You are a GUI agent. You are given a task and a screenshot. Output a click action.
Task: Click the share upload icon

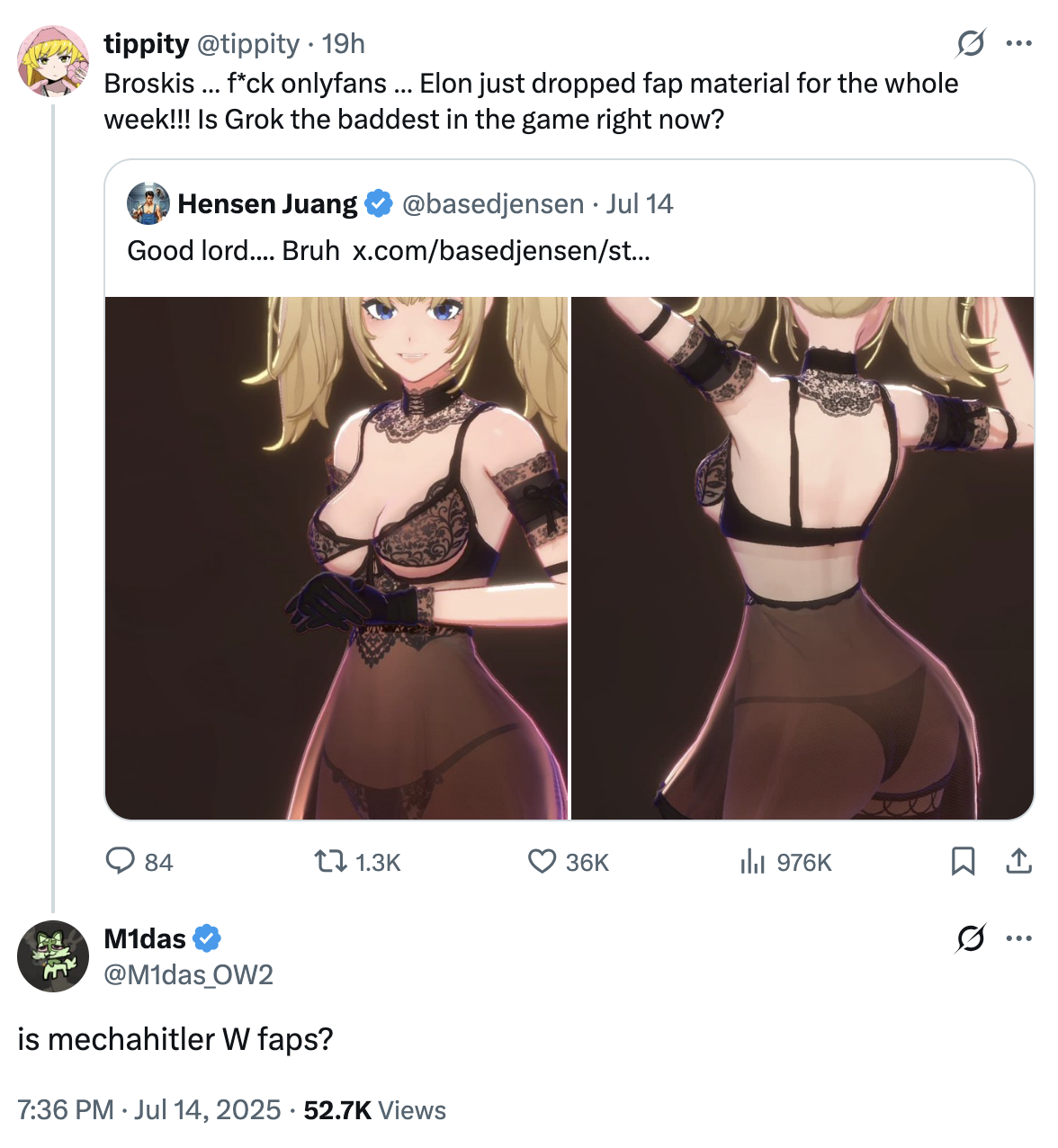tap(1018, 862)
